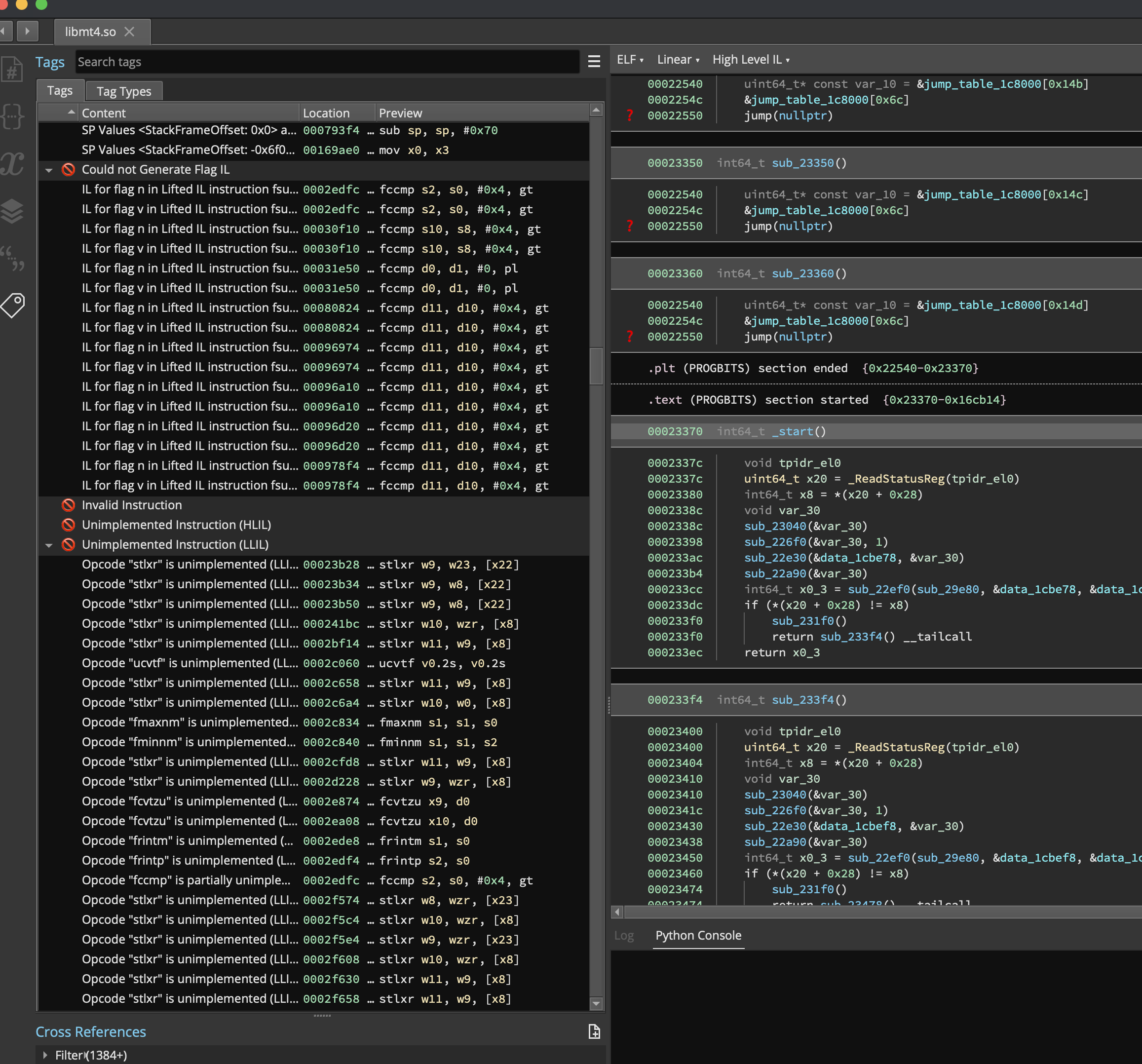Open the Linear view dropdown
Image resolution: width=1142 pixels, height=1064 pixels.
678,59
